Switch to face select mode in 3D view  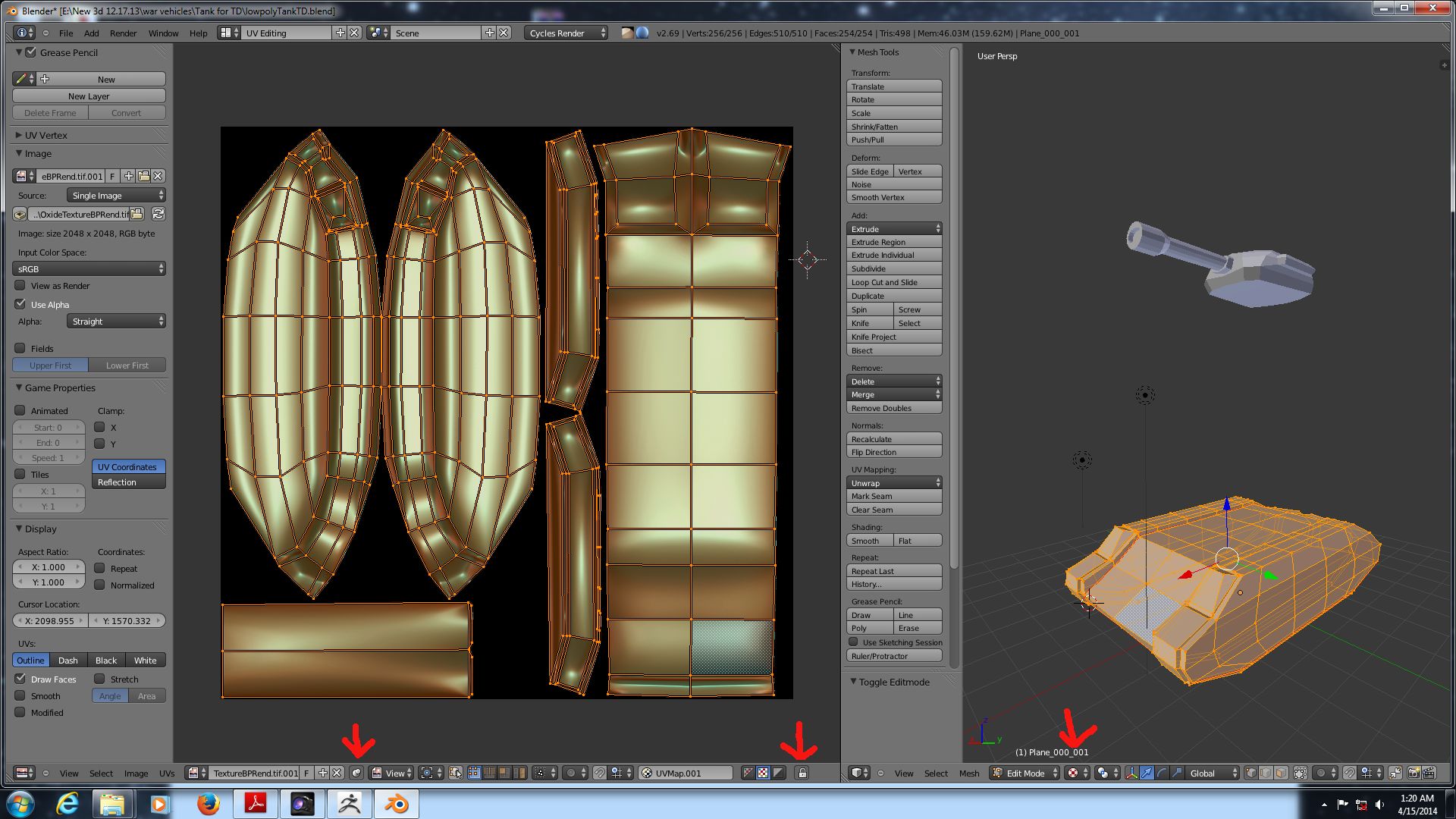click(x=1281, y=773)
